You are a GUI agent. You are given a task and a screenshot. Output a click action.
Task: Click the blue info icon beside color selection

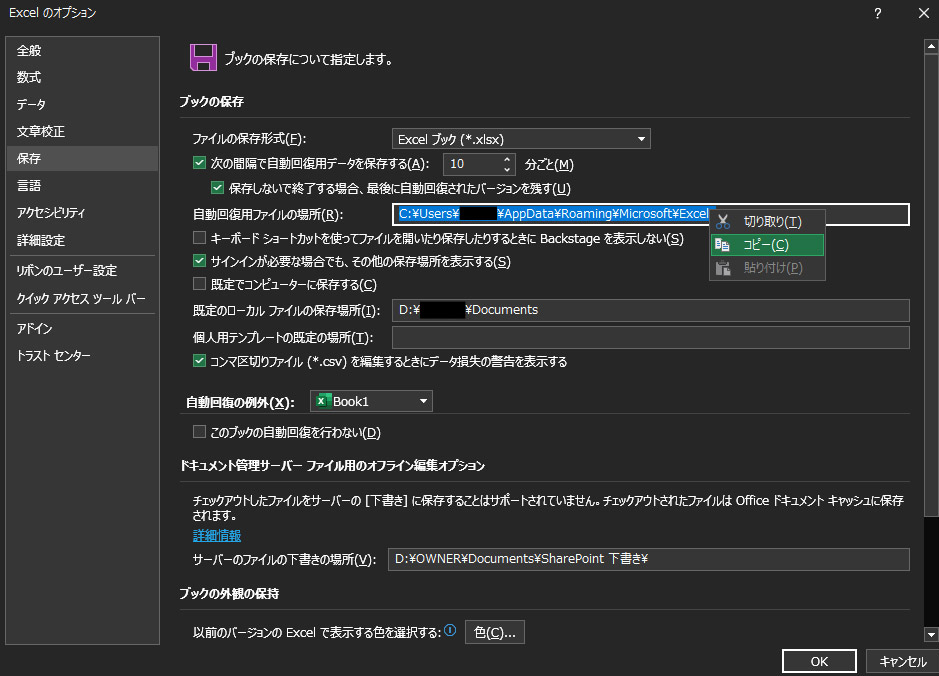point(450,631)
